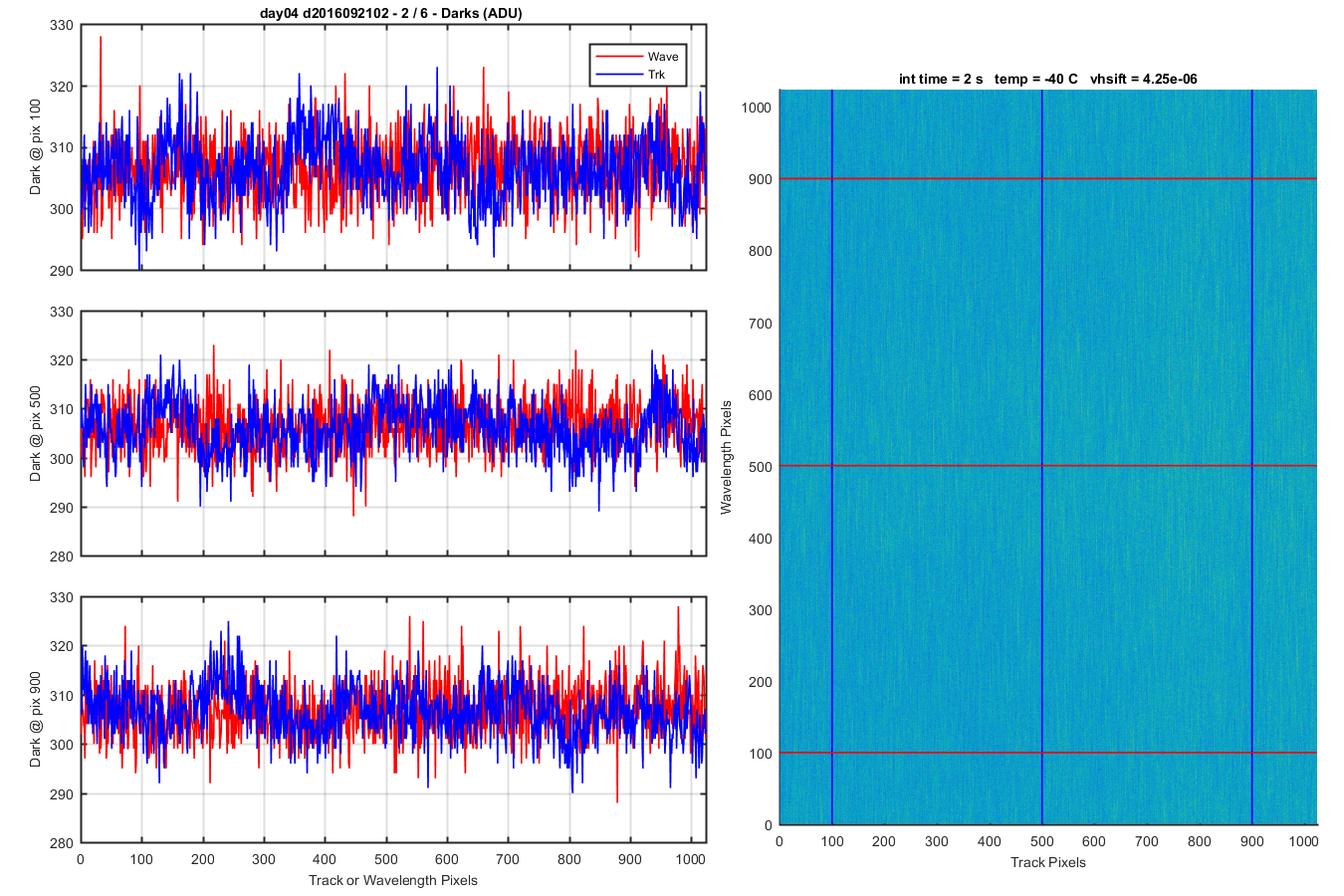
Task: Click the 'Dark @ pix 100' axis label
Action: point(36,147)
